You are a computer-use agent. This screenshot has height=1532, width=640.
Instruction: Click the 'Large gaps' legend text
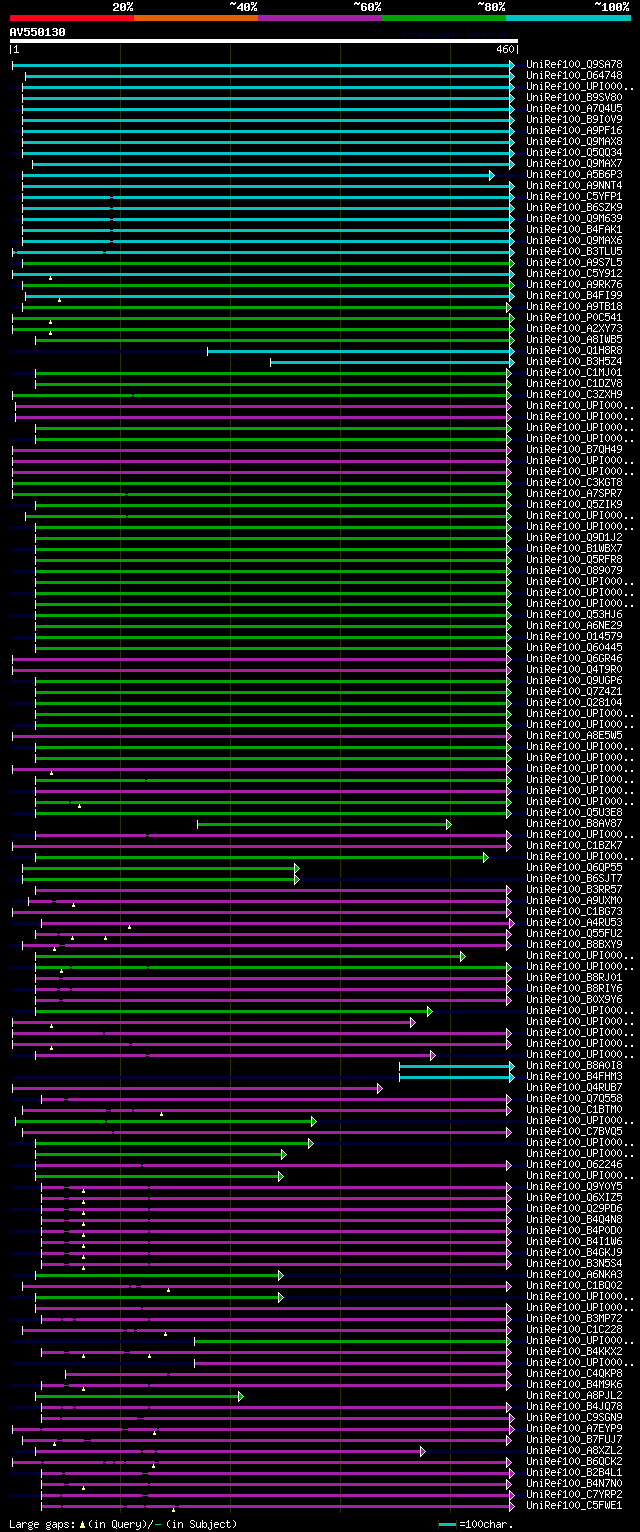click(x=41, y=1524)
